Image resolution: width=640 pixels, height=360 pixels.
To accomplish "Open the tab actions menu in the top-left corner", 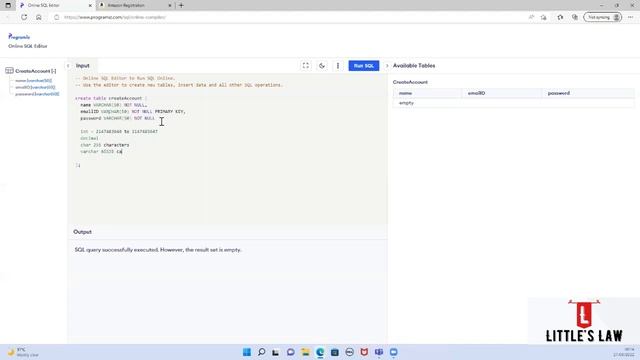I will click(8, 5).
